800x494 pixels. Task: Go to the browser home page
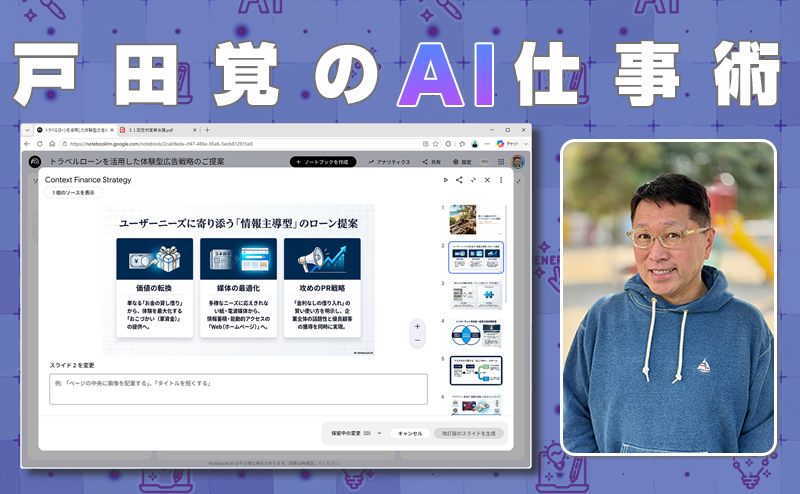tap(52, 144)
